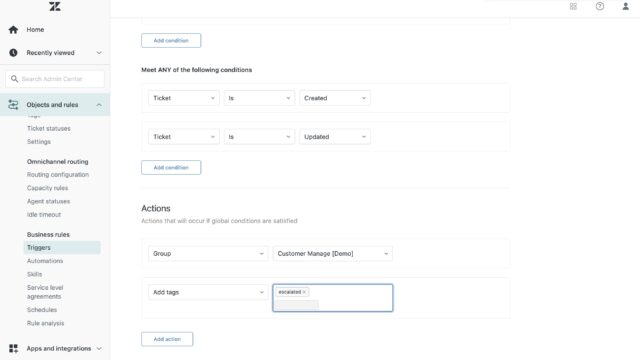Click top Add condition button
The height and width of the screenshot is (360, 640).
click(171, 40)
